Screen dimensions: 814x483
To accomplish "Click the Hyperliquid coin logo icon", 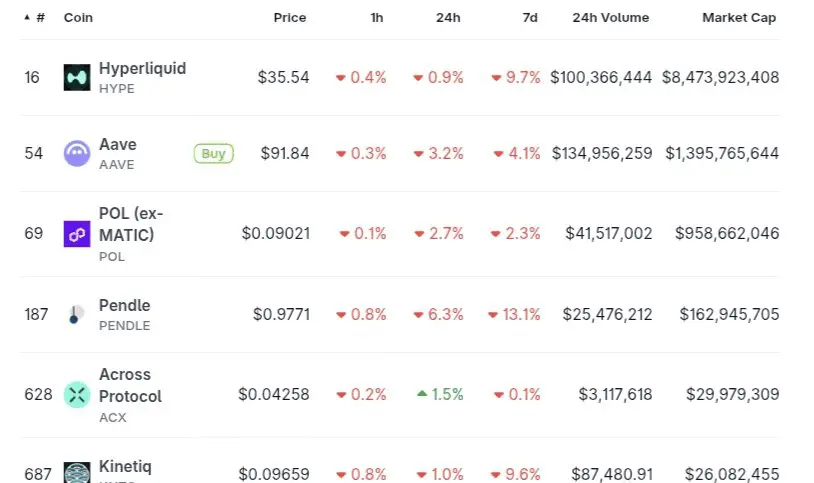I will [x=77, y=78].
